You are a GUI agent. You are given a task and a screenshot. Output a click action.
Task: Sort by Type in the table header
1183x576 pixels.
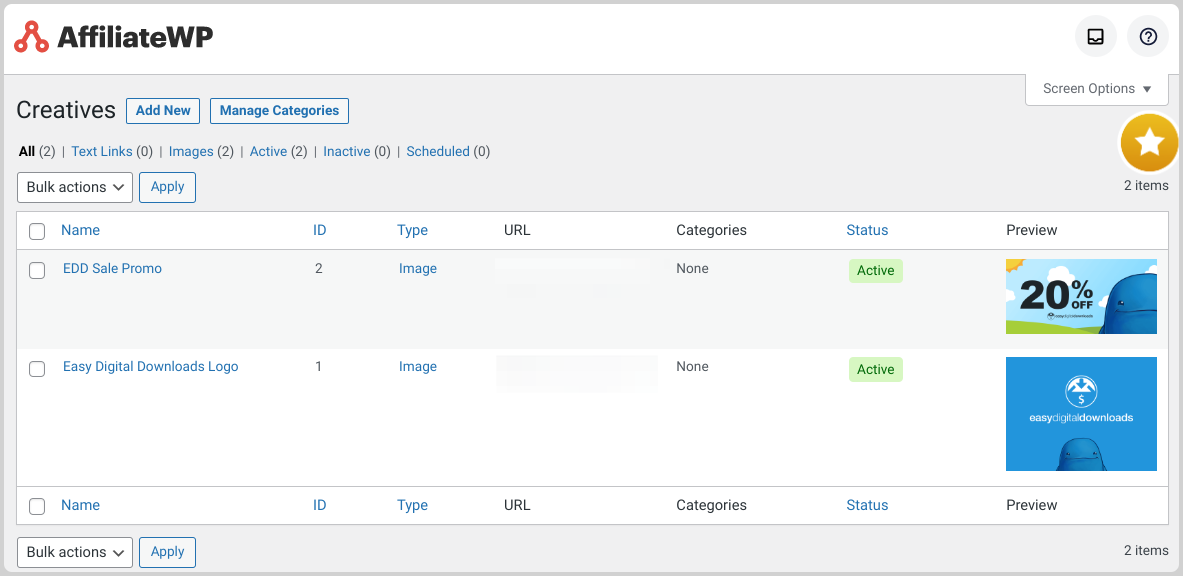click(x=413, y=230)
